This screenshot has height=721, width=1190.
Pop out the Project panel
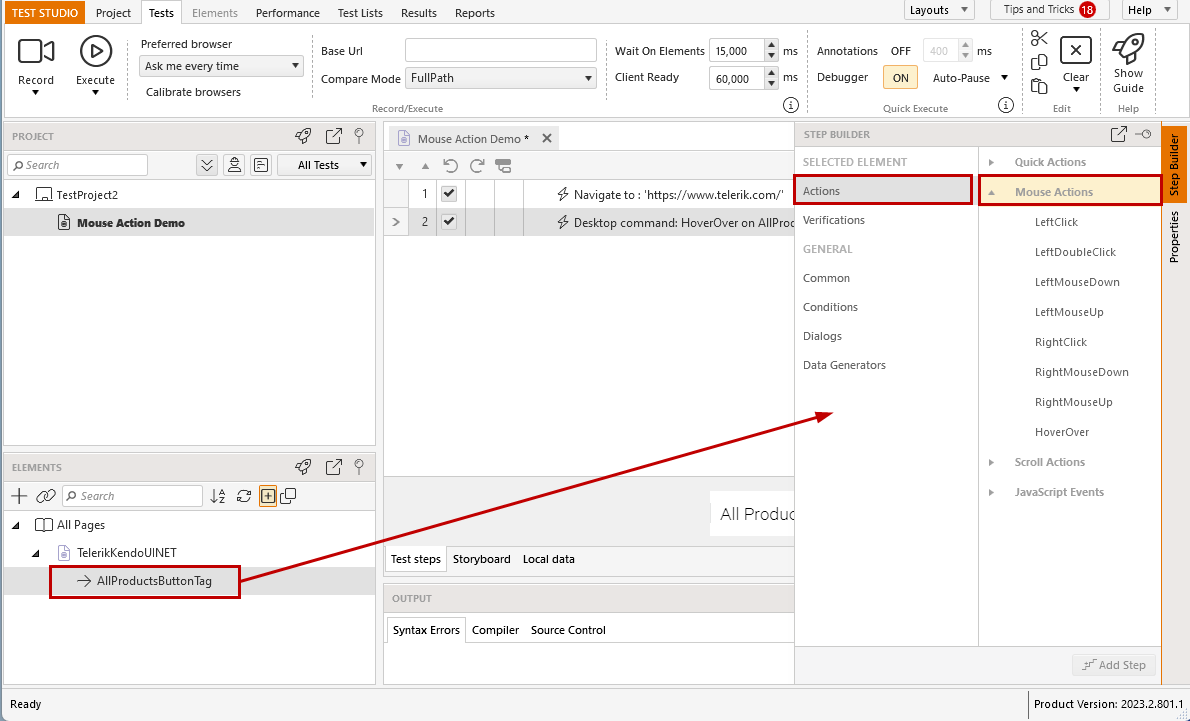[333, 136]
